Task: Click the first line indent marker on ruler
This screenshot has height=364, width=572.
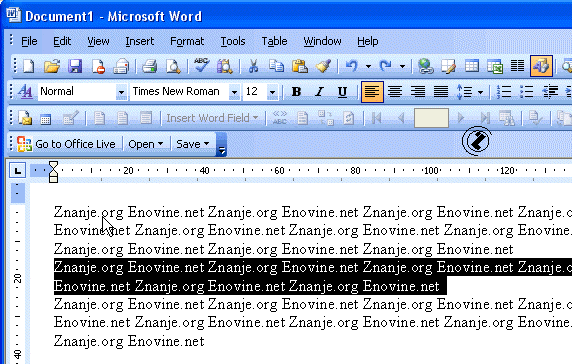Action: pyautogui.click(x=53, y=165)
